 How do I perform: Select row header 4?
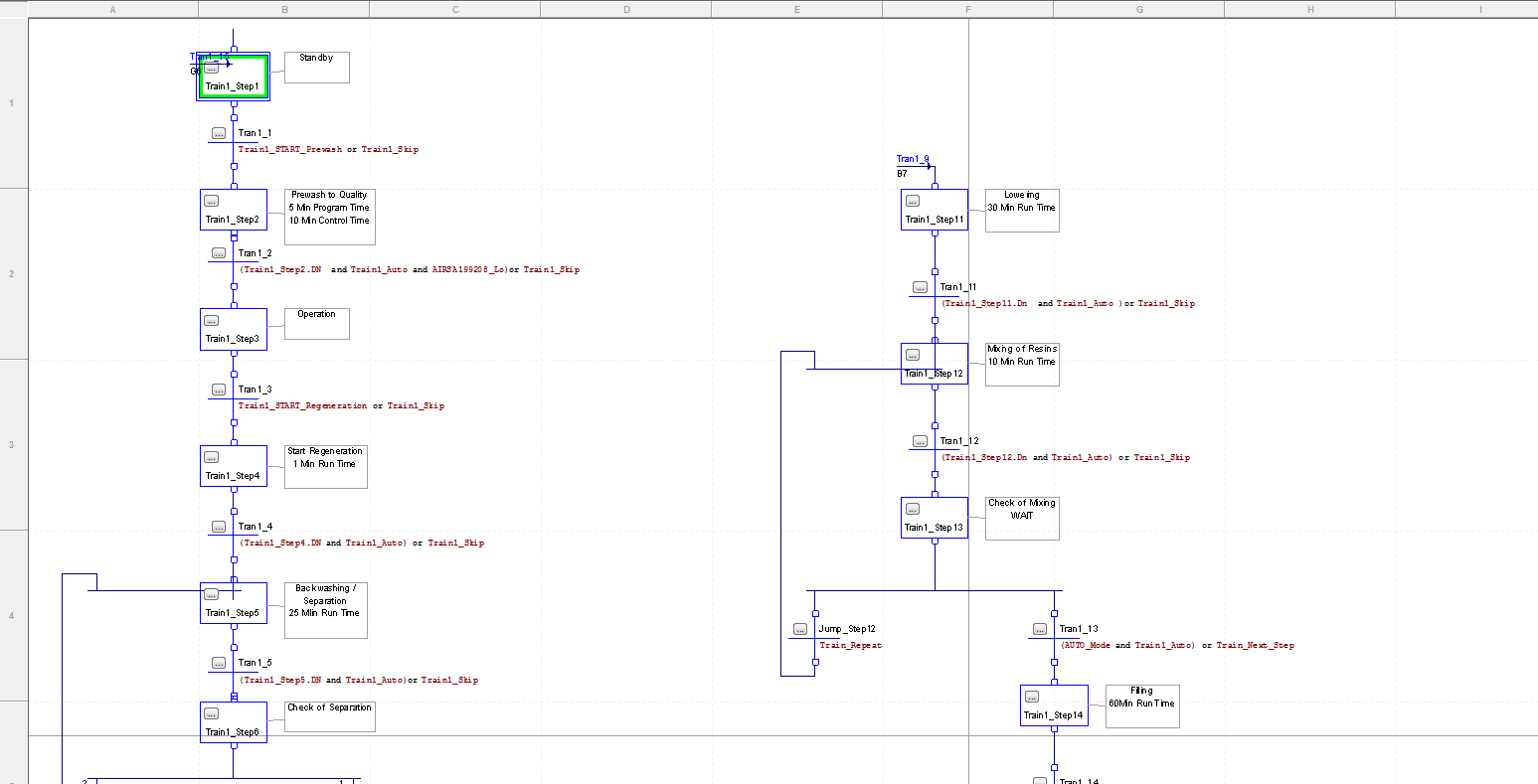click(12, 615)
